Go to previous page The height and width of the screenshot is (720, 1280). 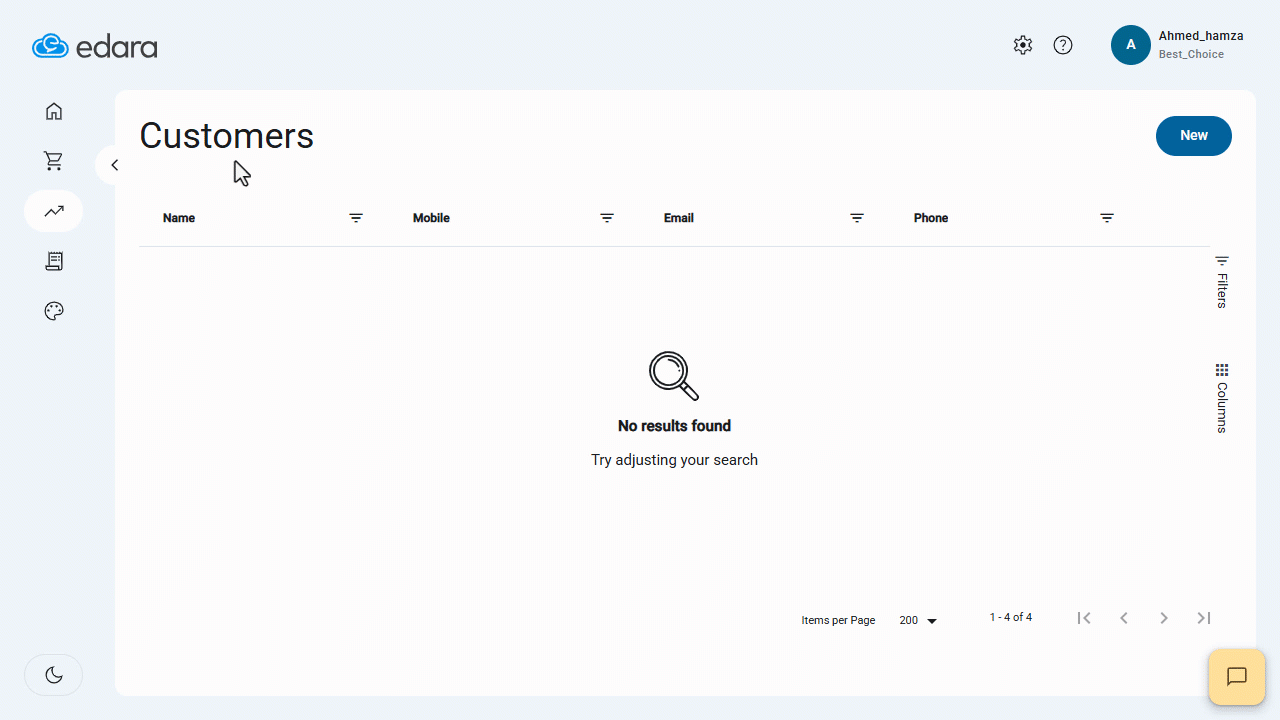point(1124,618)
